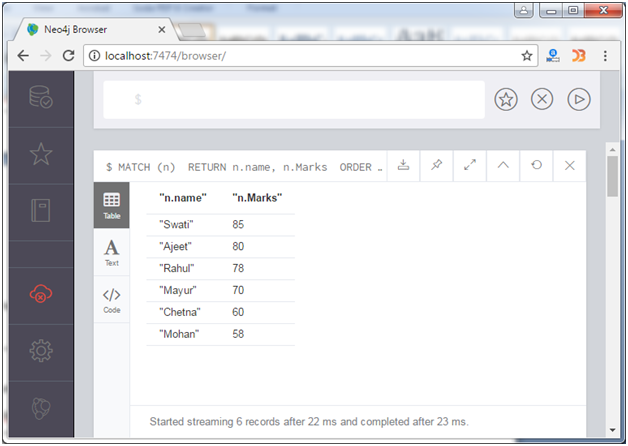Open the Documentation book icon
Image resolution: width=628 pixels, height=446 pixels.
pyautogui.click(x=41, y=212)
